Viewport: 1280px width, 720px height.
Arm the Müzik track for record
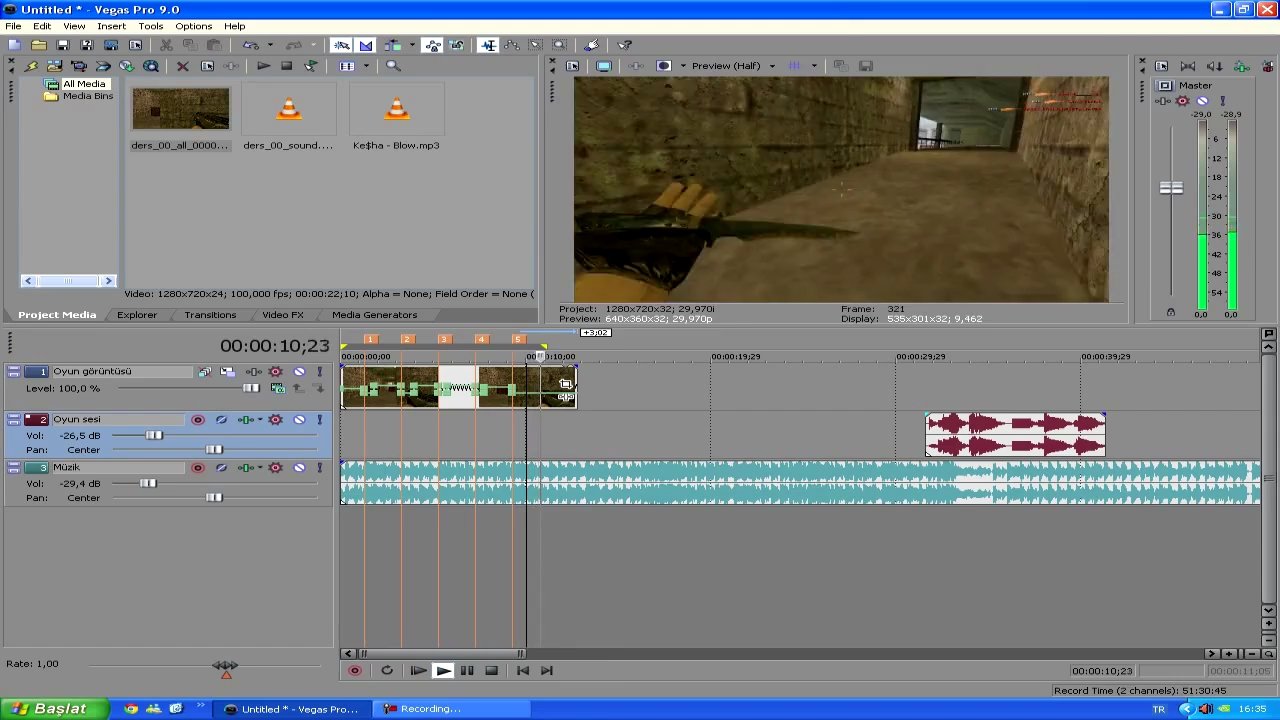198,468
